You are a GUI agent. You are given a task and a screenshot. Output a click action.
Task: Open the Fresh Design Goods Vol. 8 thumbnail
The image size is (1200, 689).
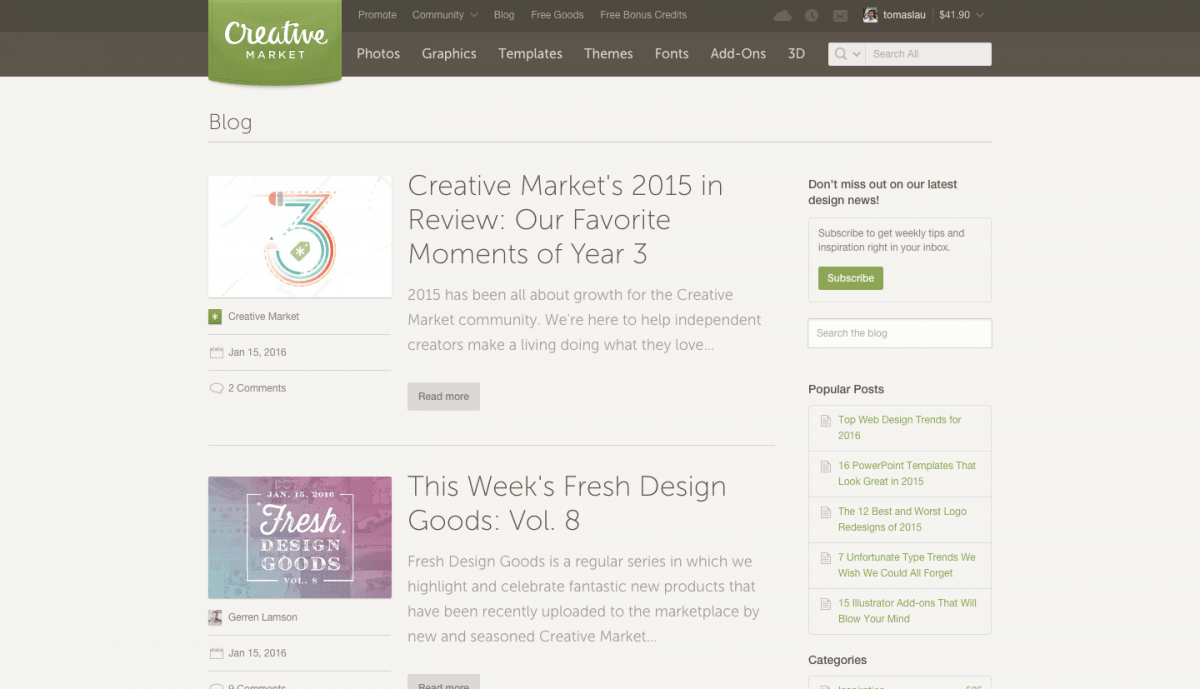(299, 537)
